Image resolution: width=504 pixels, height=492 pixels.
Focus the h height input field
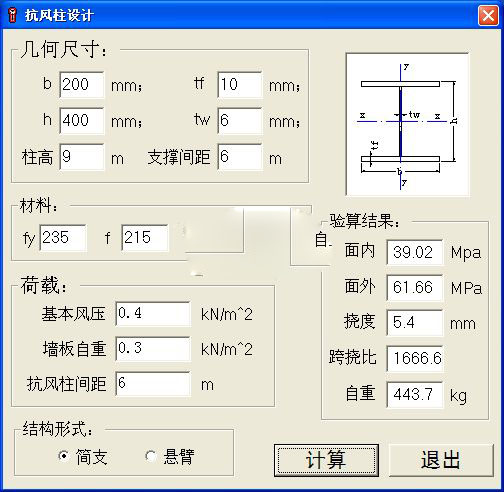(x=82, y=120)
